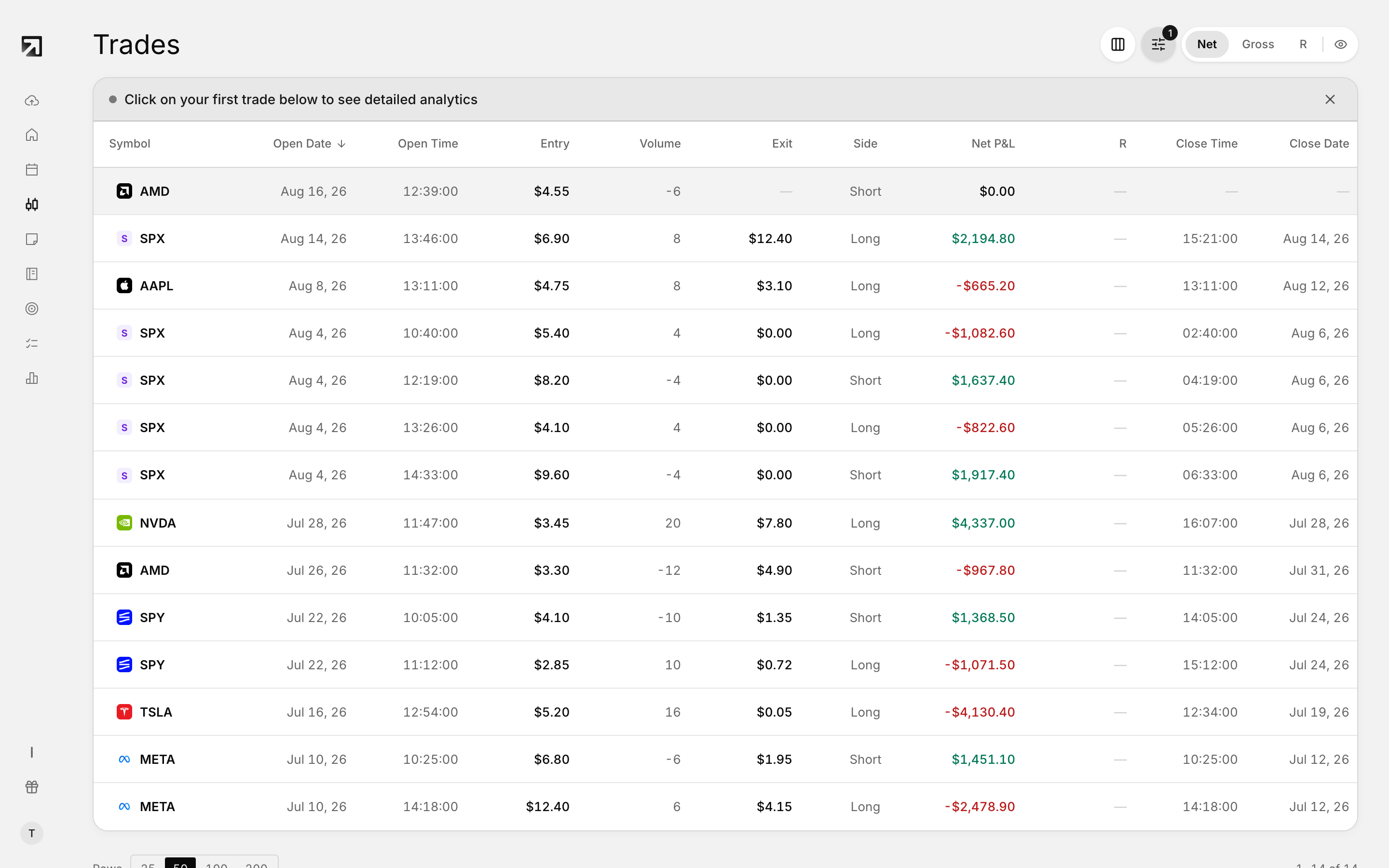Click the gift rewards icon
This screenshot has height=868, width=1389.
point(31,787)
